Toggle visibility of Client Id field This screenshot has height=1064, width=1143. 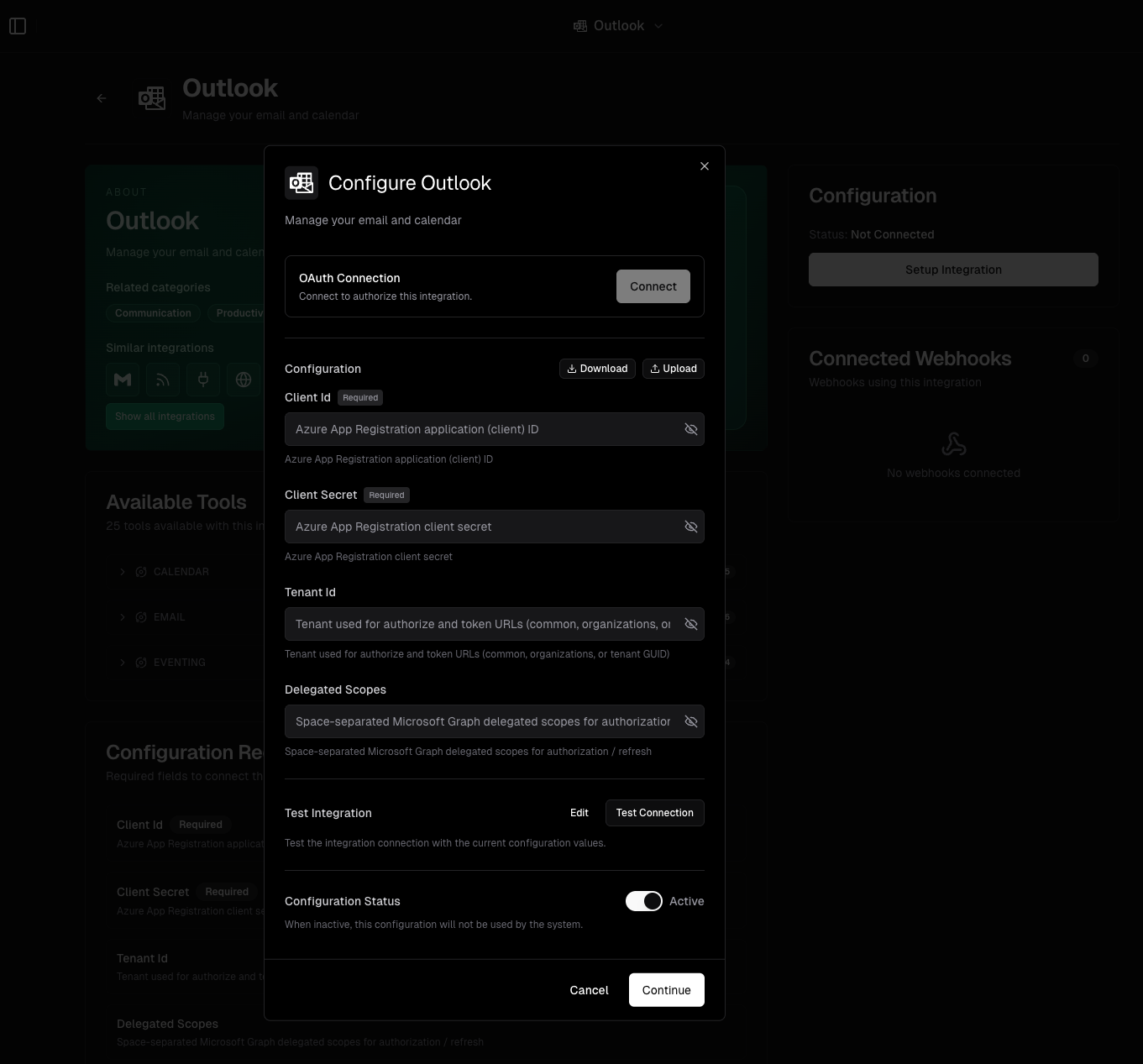[x=691, y=429]
